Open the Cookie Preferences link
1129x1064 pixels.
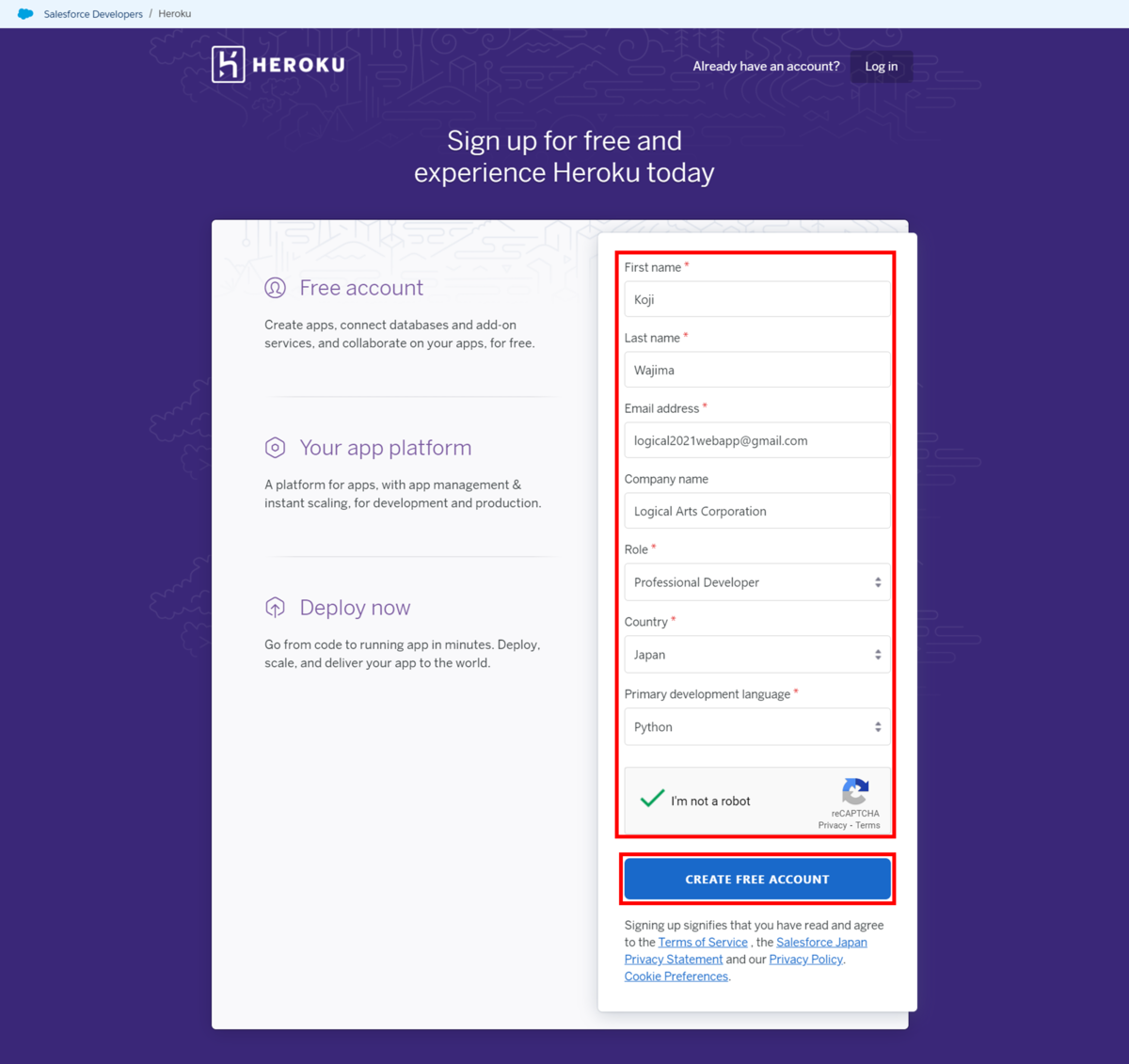(x=676, y=977)
